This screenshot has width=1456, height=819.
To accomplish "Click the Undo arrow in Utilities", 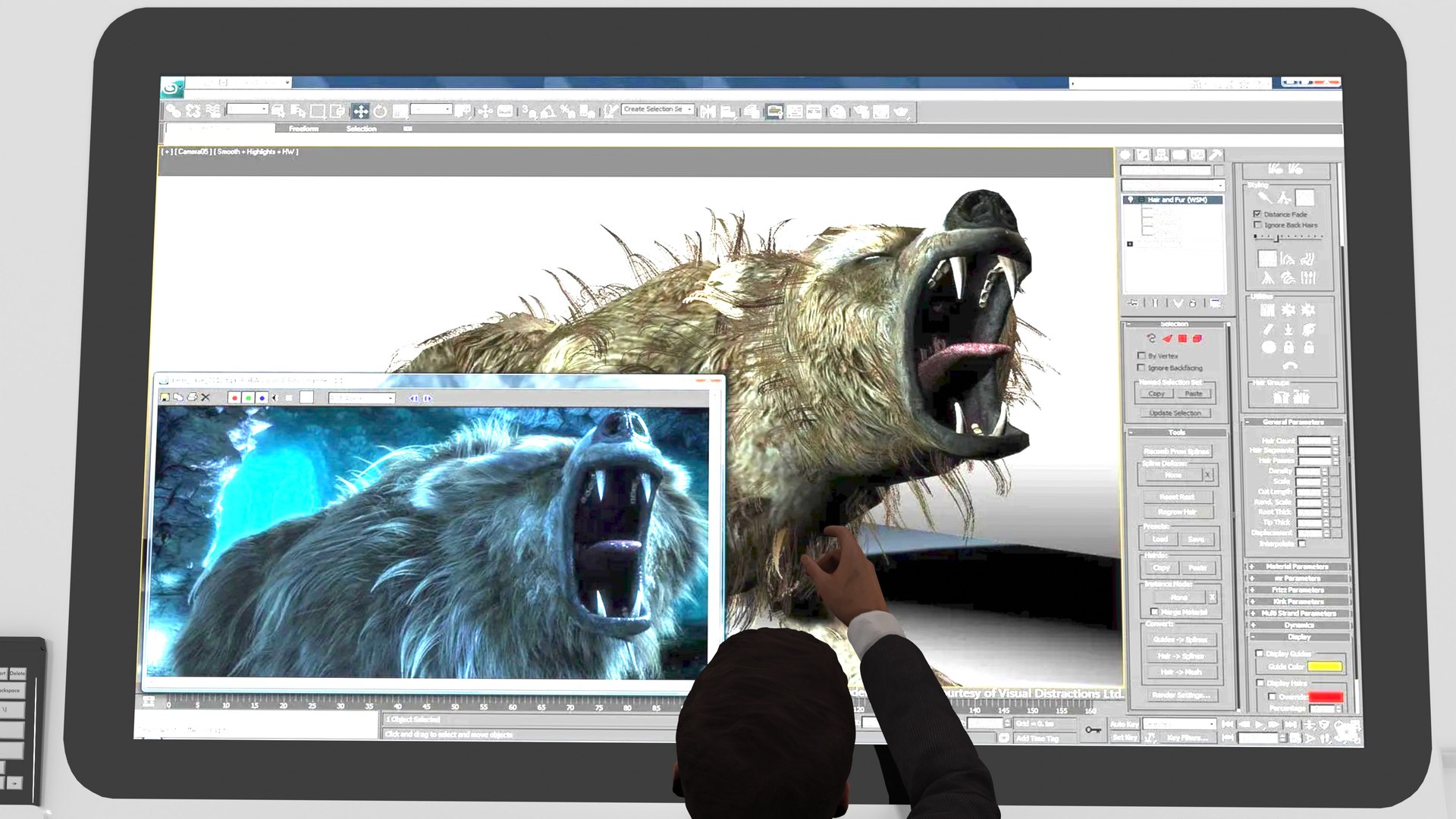I will click(1289, 366).
